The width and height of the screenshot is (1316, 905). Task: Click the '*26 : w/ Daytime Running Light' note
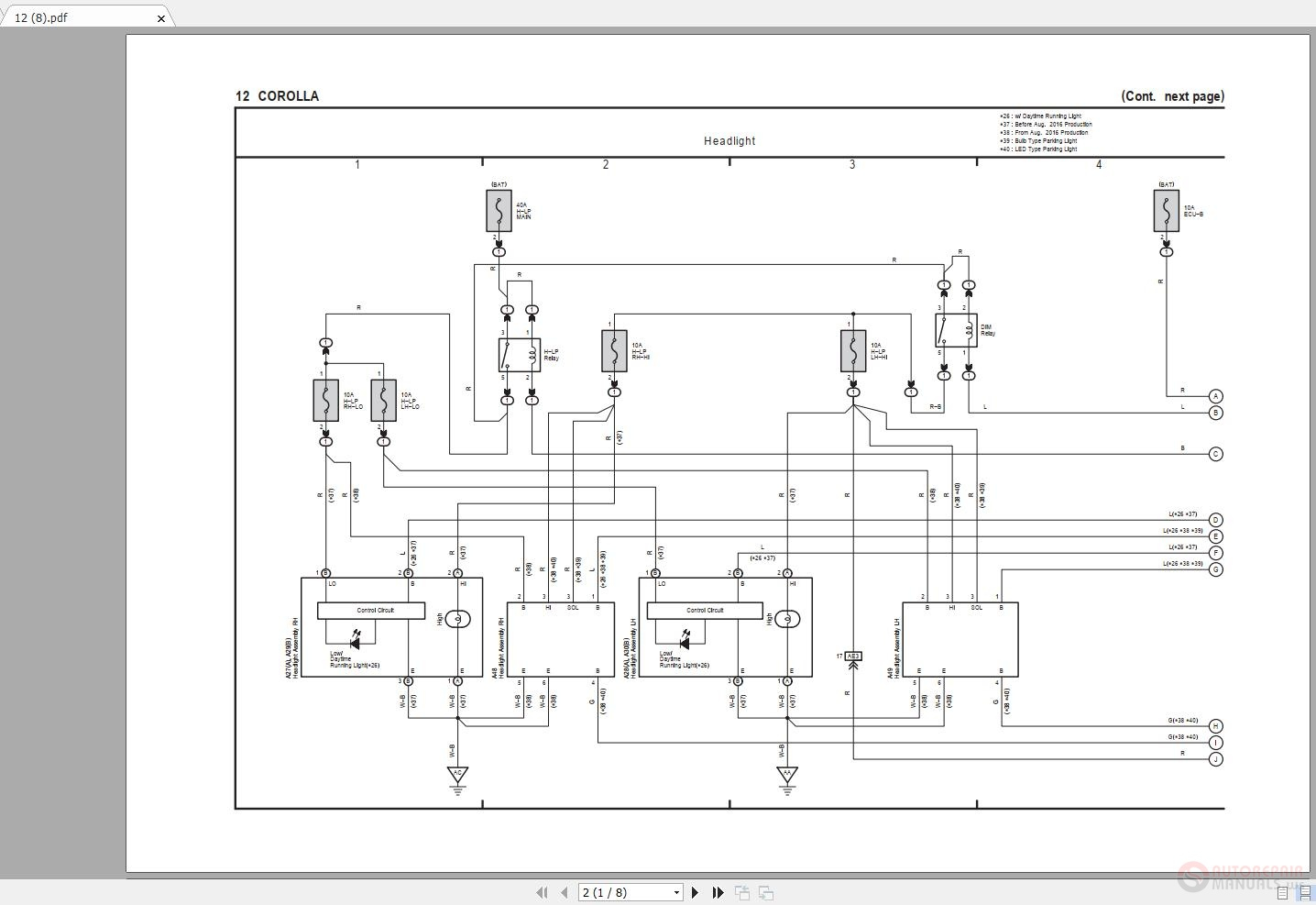click(x=1040, y=116)
